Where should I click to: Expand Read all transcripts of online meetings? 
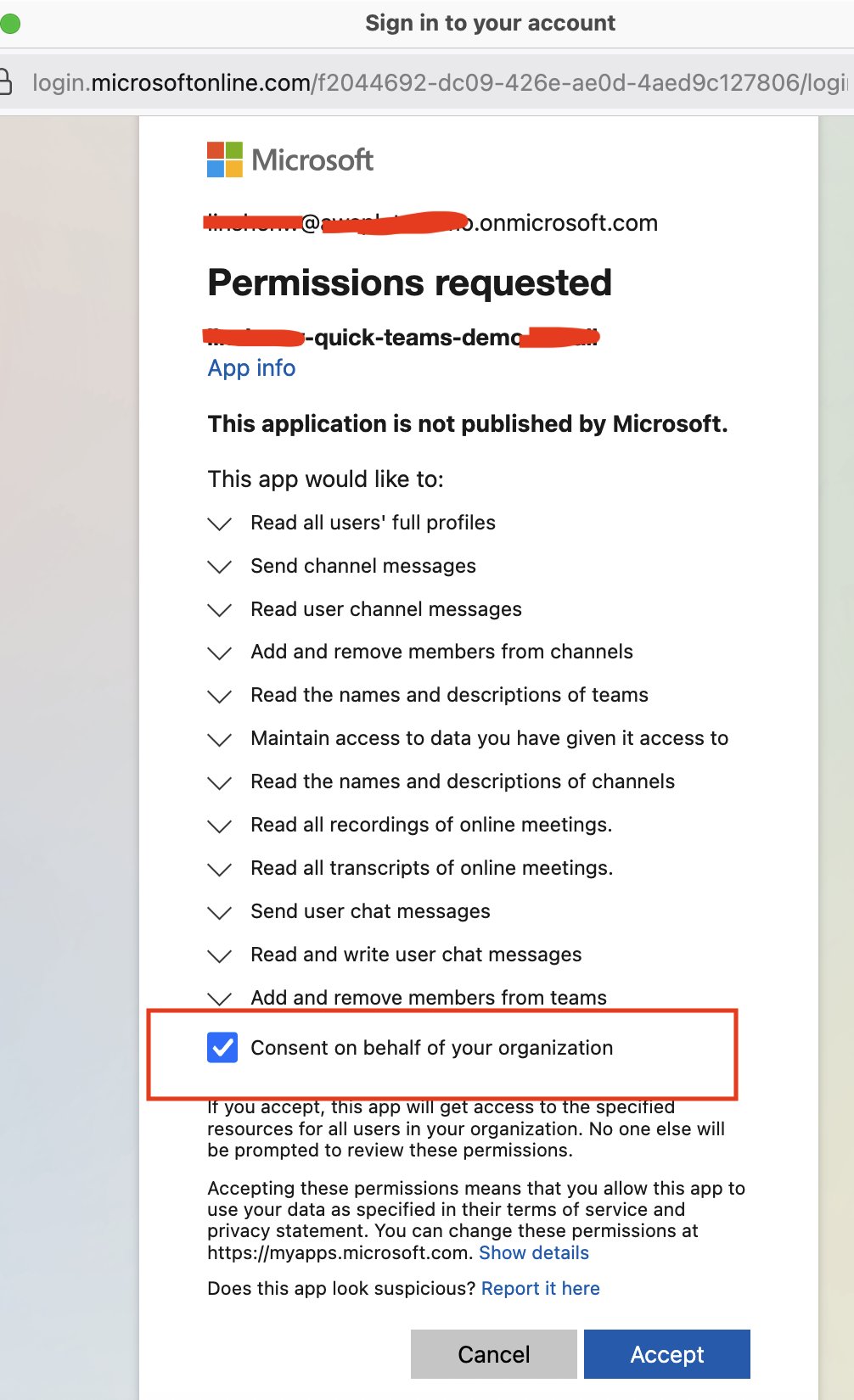coord(219,870)
